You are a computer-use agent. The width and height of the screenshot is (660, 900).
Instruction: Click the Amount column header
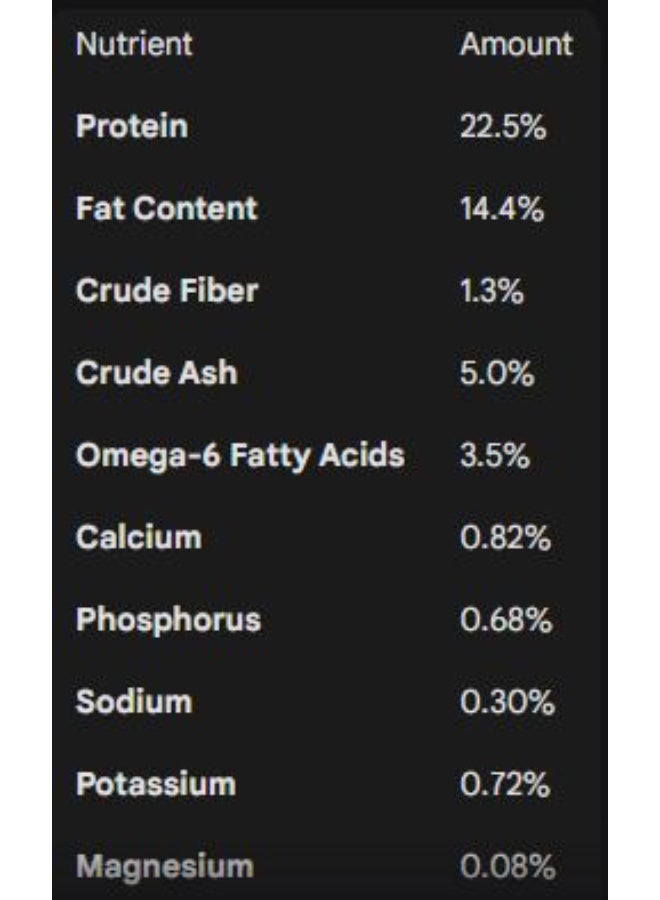516,44
